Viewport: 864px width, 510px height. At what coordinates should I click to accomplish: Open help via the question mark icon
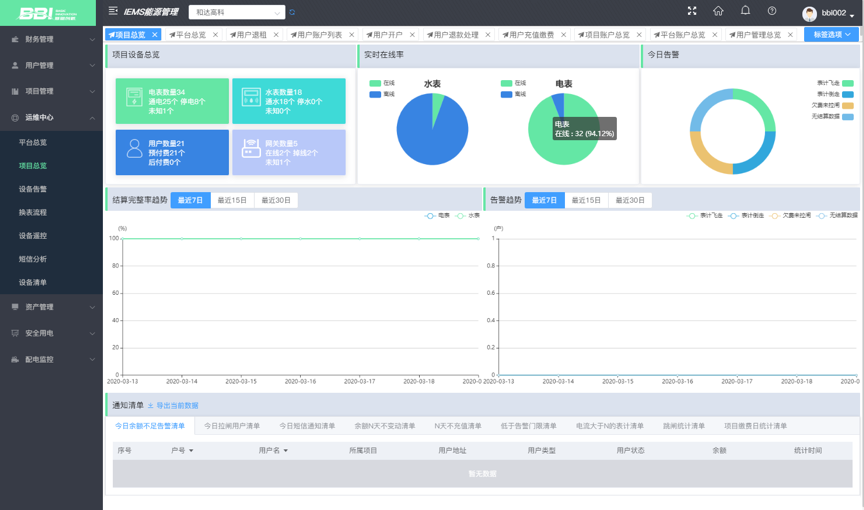[772, 10]
